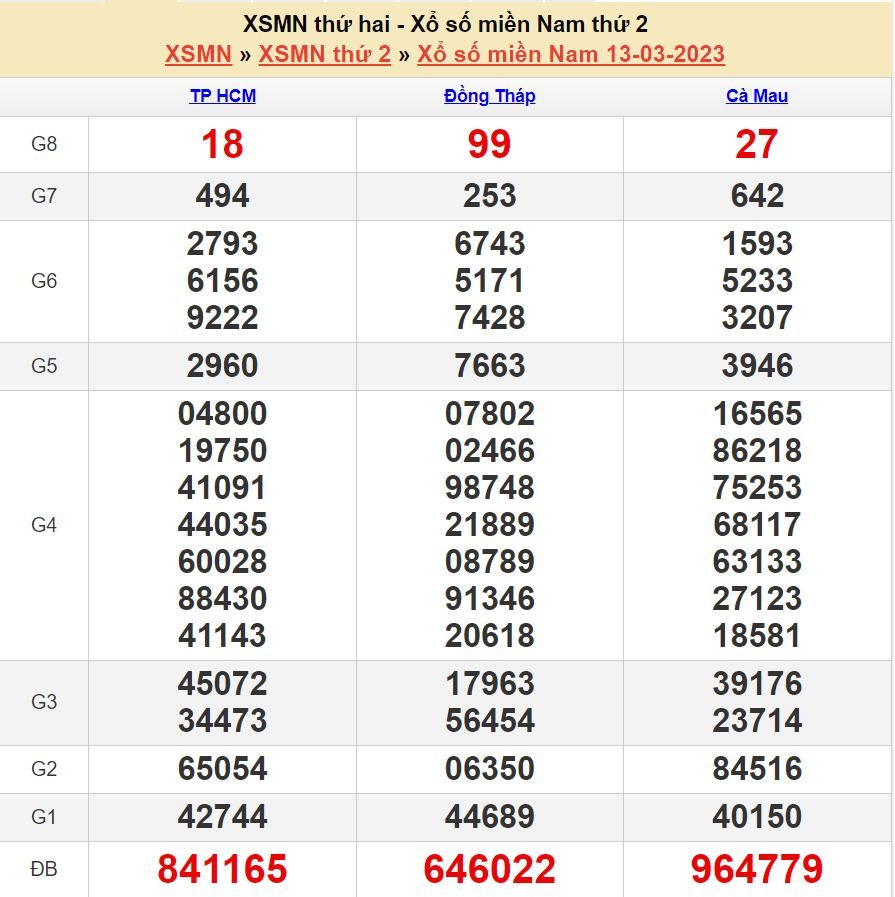Click the G4 number 07802

[x=490, y=414]
